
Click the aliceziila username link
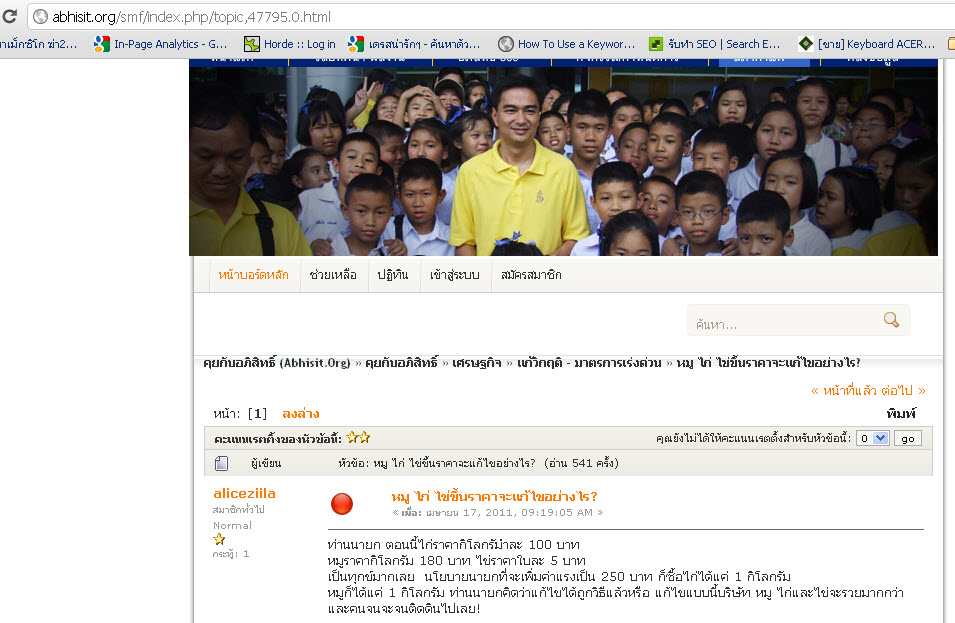pyautogui.click(x=244, y=493)
